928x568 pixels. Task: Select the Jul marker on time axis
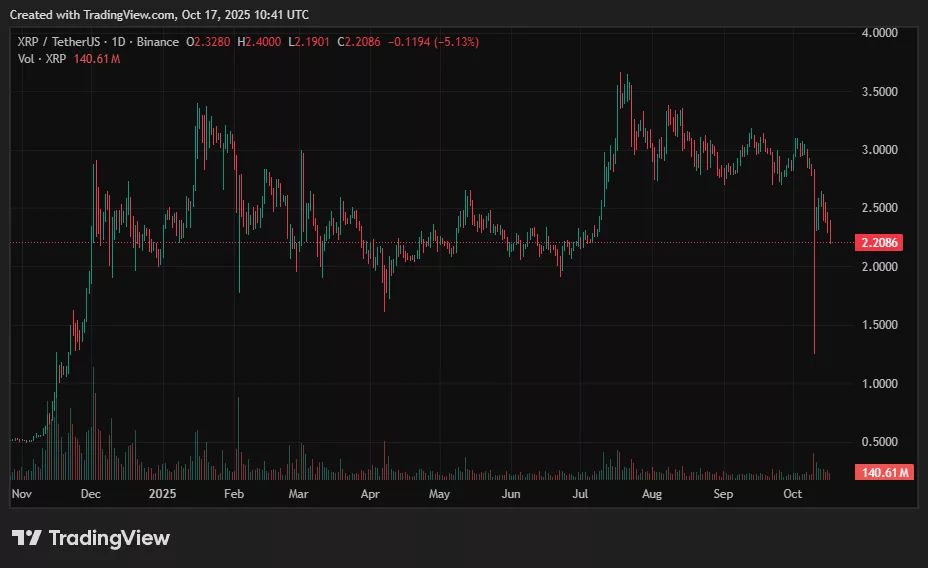(x=580, y=494)
